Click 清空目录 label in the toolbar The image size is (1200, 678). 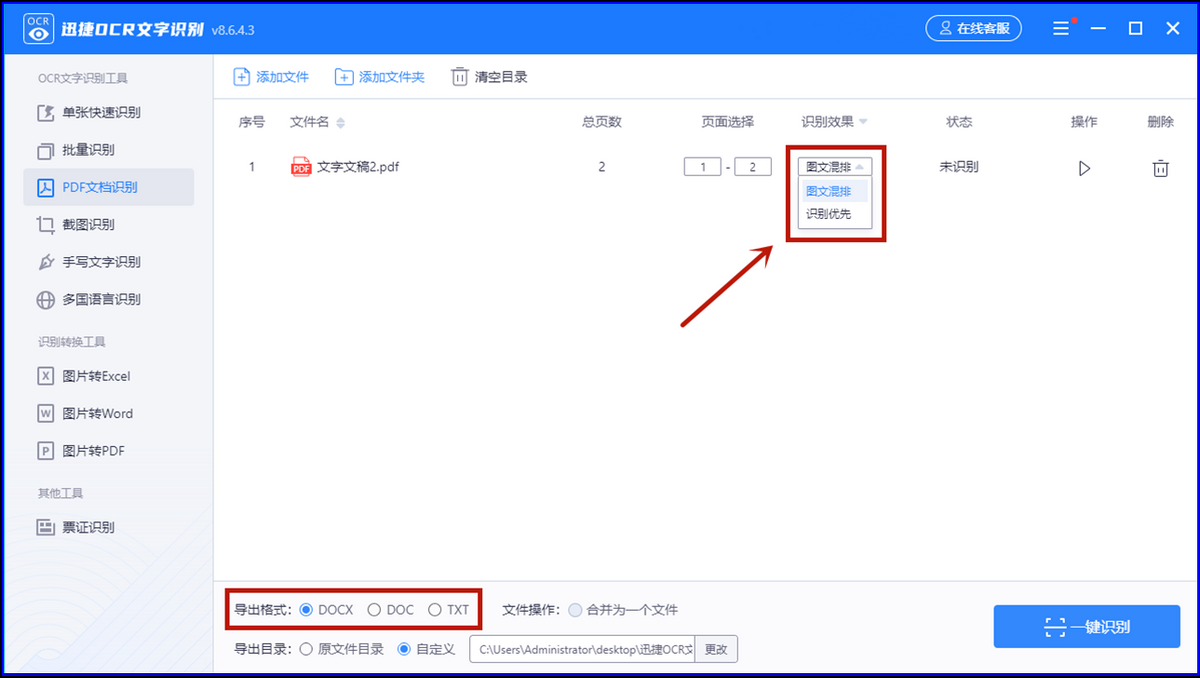pyautogui.click(x=501, y=77)
